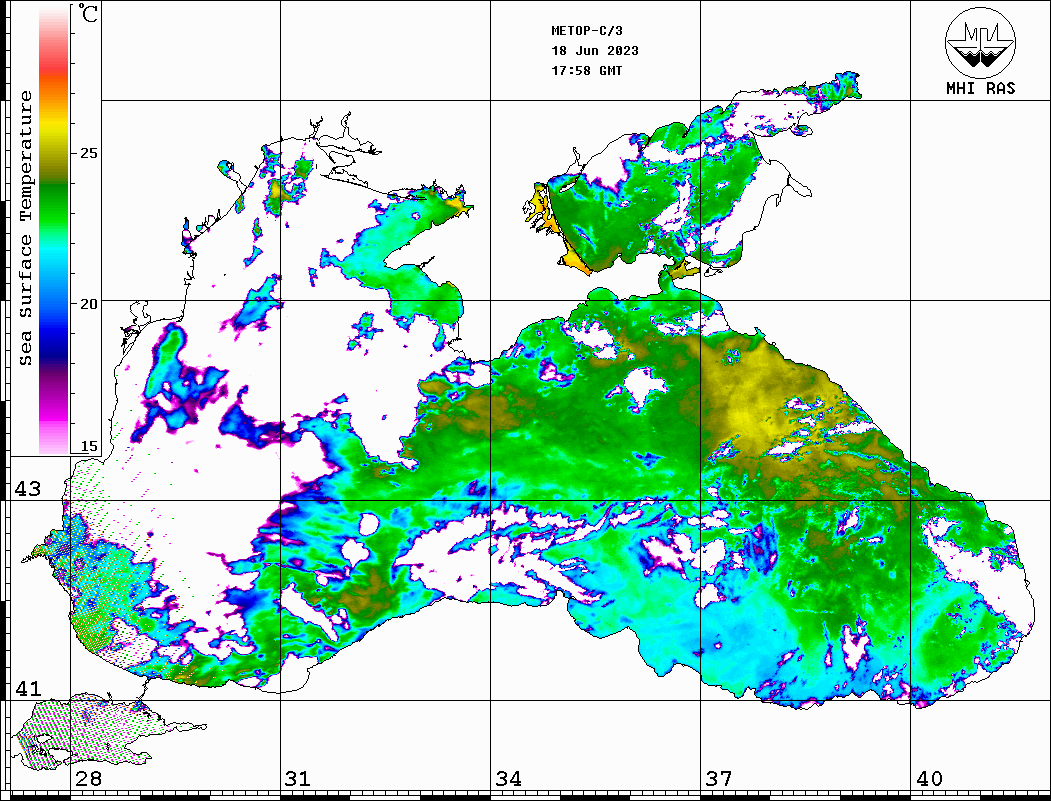The image size is (1051, 801).
Task: Click the MHI RAS circular logo
Action: click(x=980, y=42)
